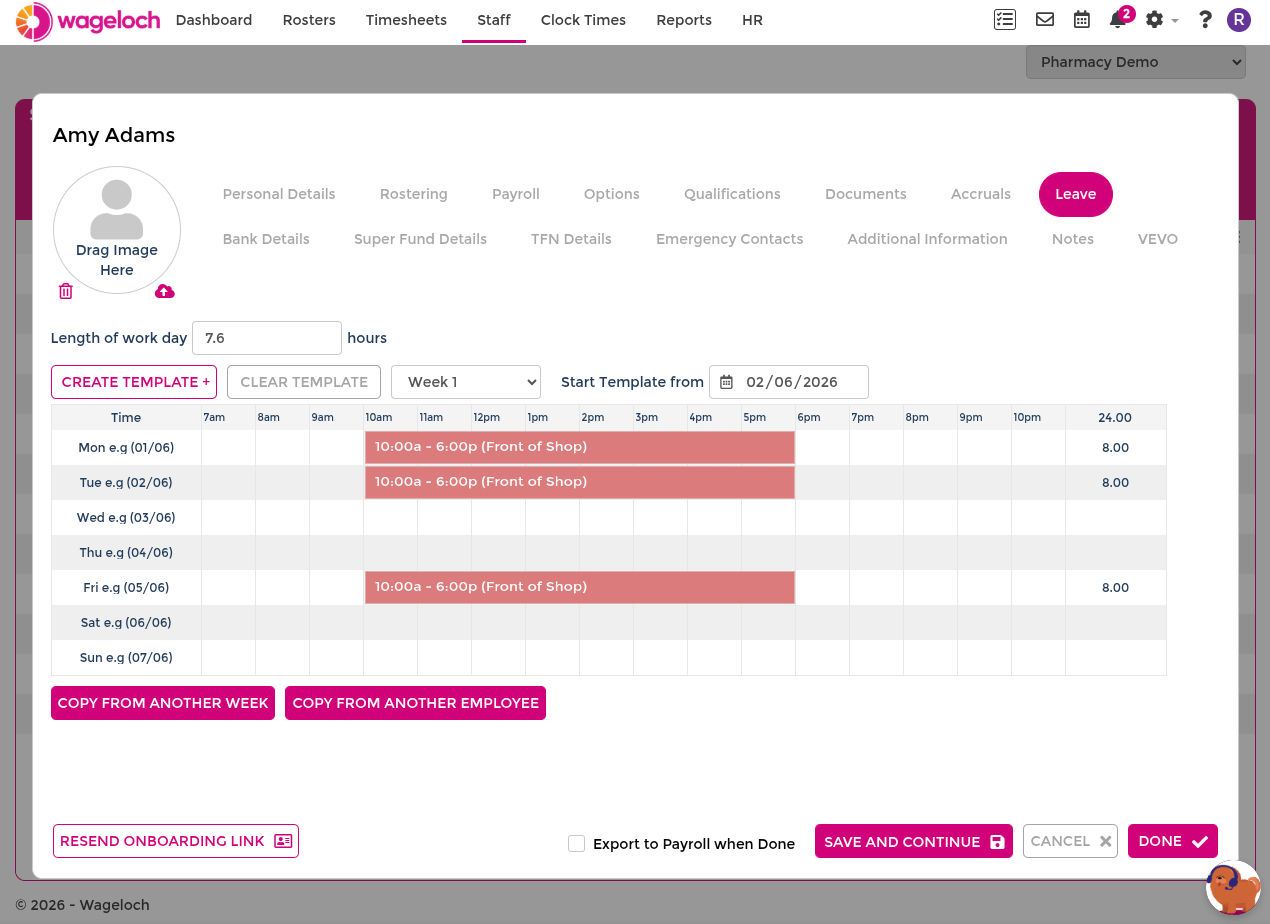Switch to TFN Details tab

571,239
